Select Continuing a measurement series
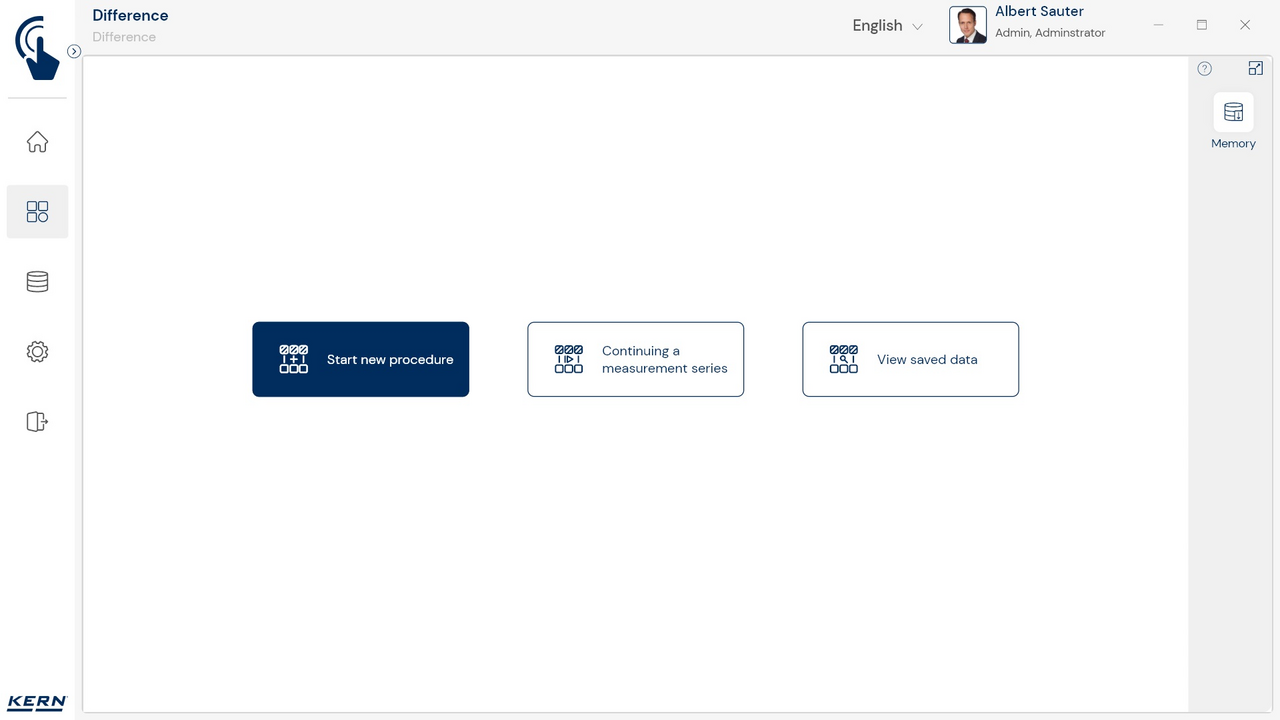Screen dimensions: 1280x720 635,359
